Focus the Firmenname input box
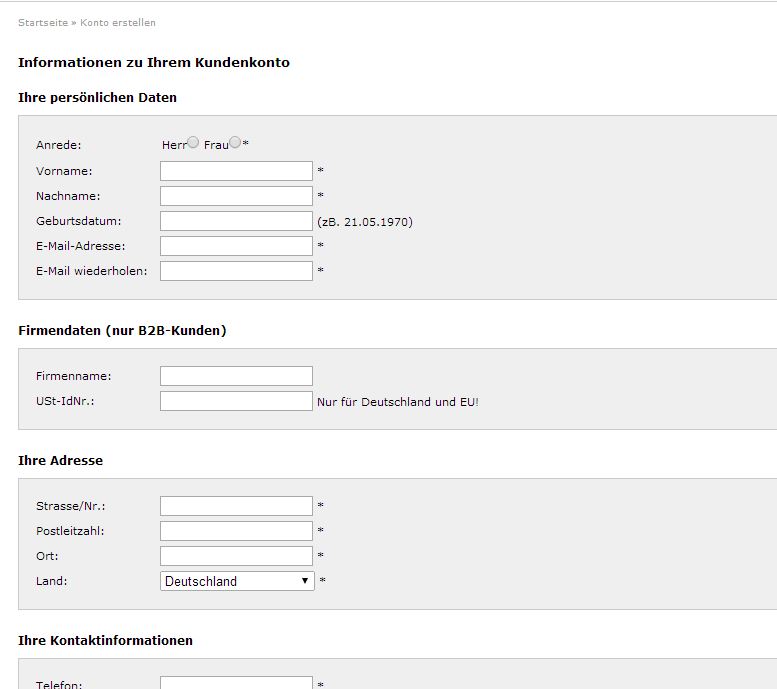 236,376
